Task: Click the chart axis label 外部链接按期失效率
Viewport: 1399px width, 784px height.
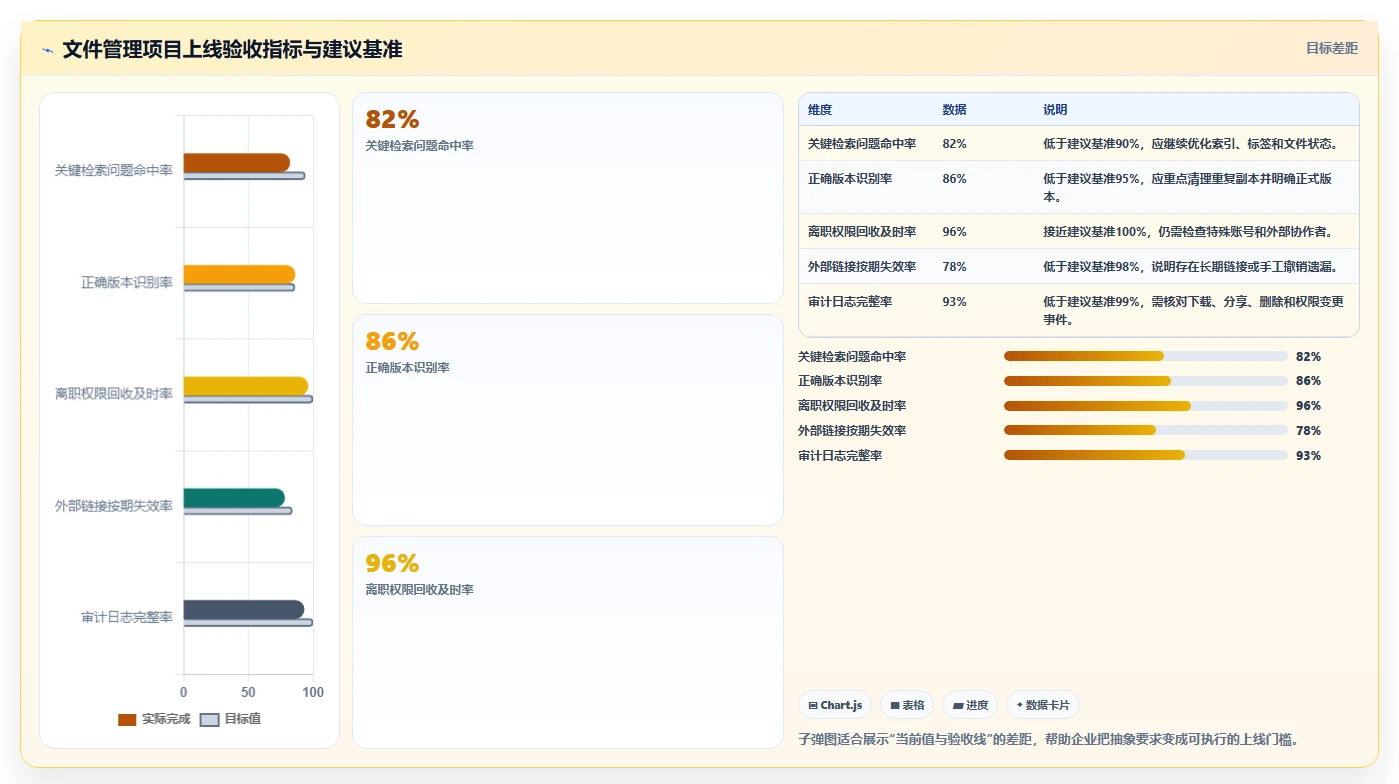Action: point(113,506)
